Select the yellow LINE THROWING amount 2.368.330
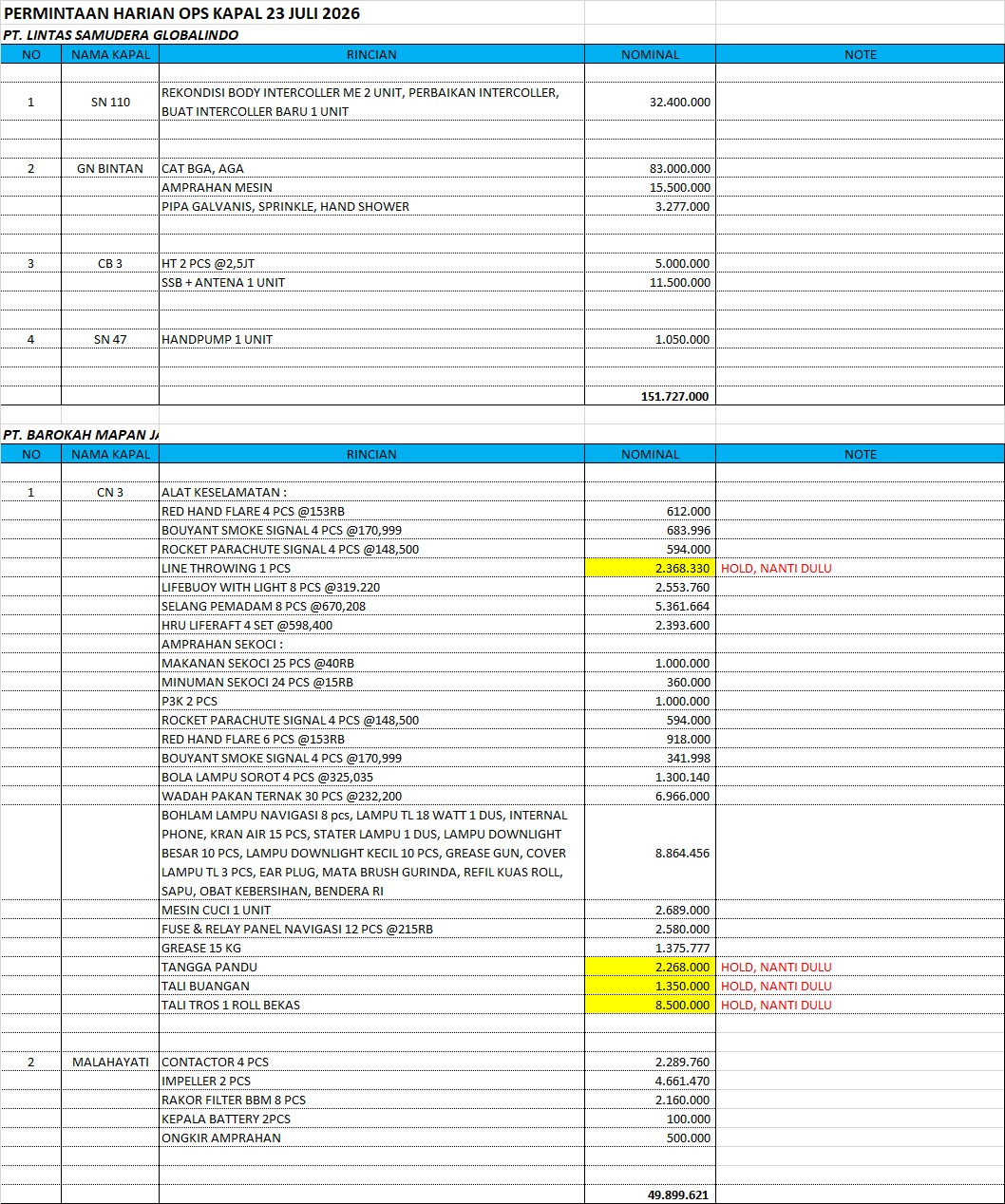This screenshot has width=1005, height=1204. coord(650,568)
